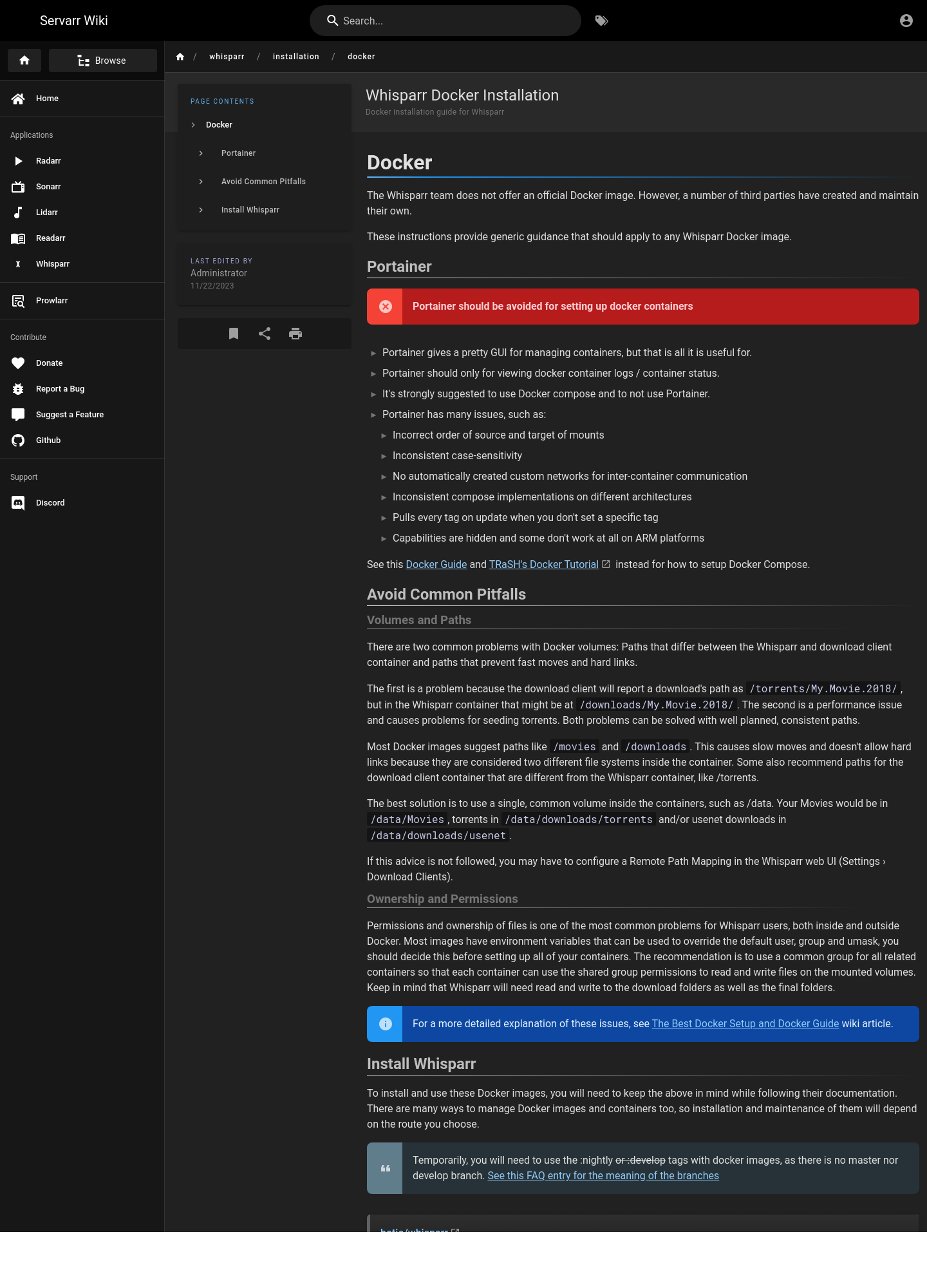
Task: Jump to Portainer in page contents
Action: (238, 153)
